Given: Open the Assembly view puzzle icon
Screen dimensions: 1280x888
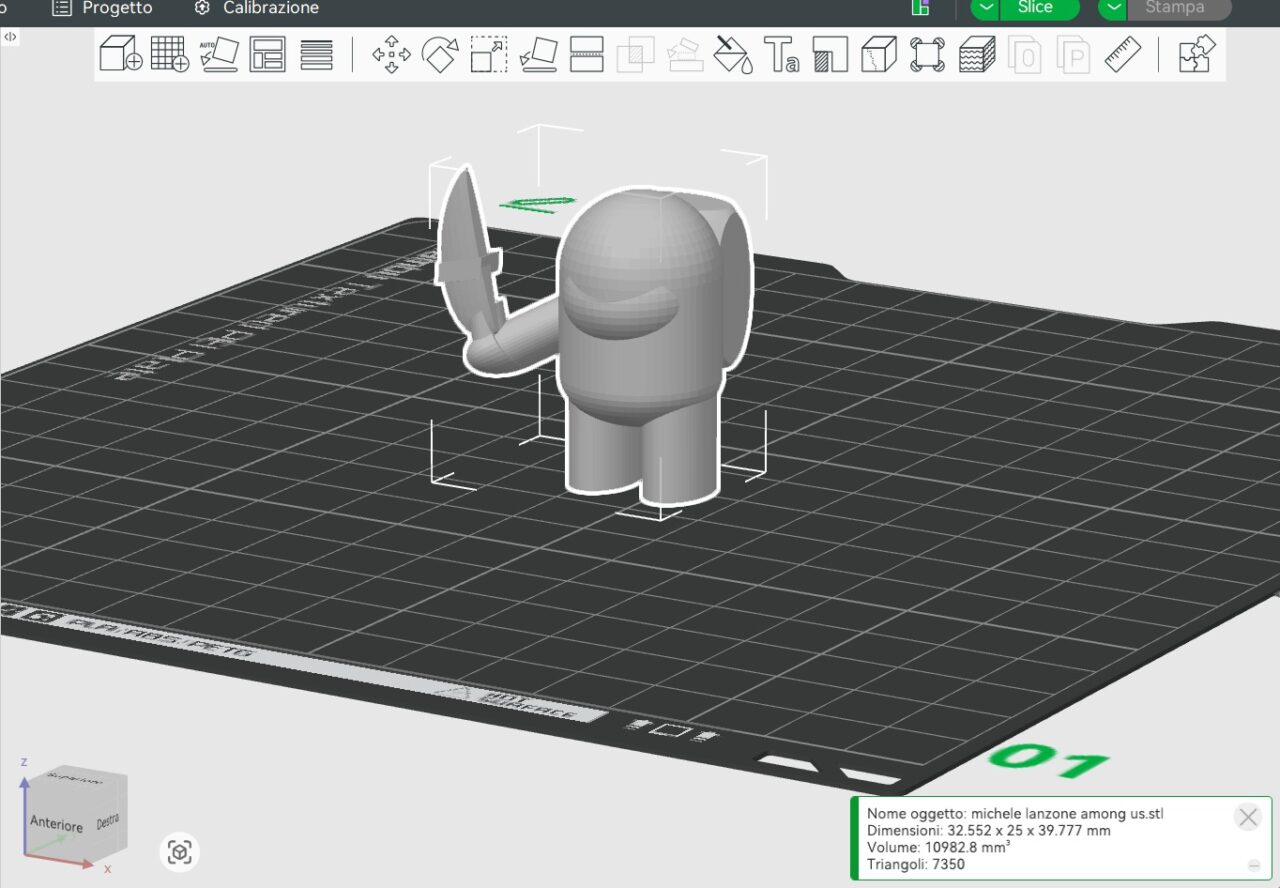Looking at the screenshot, I should [x=1196, y=54].
